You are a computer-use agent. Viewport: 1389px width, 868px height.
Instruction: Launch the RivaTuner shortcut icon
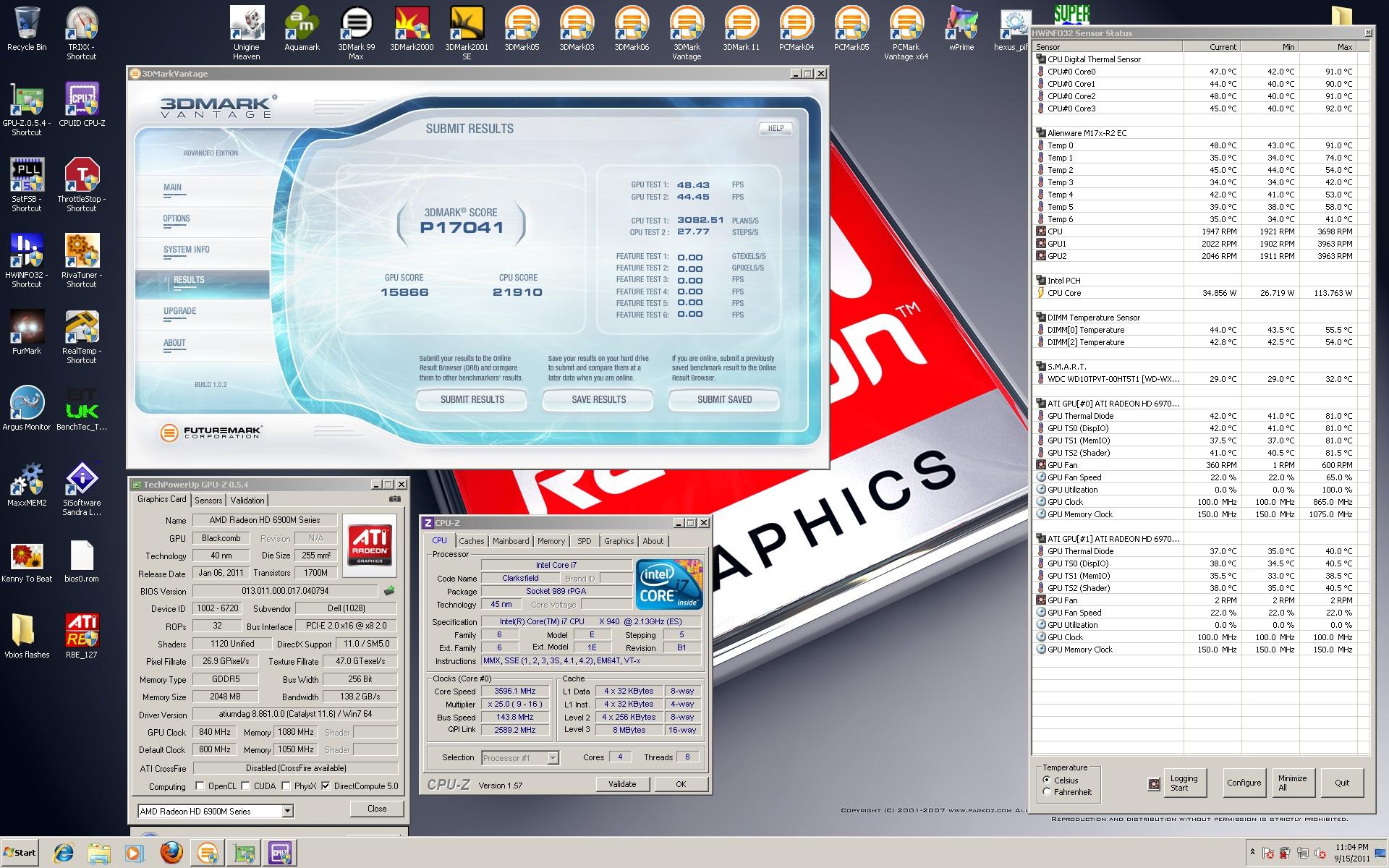(x=81, y=261)
